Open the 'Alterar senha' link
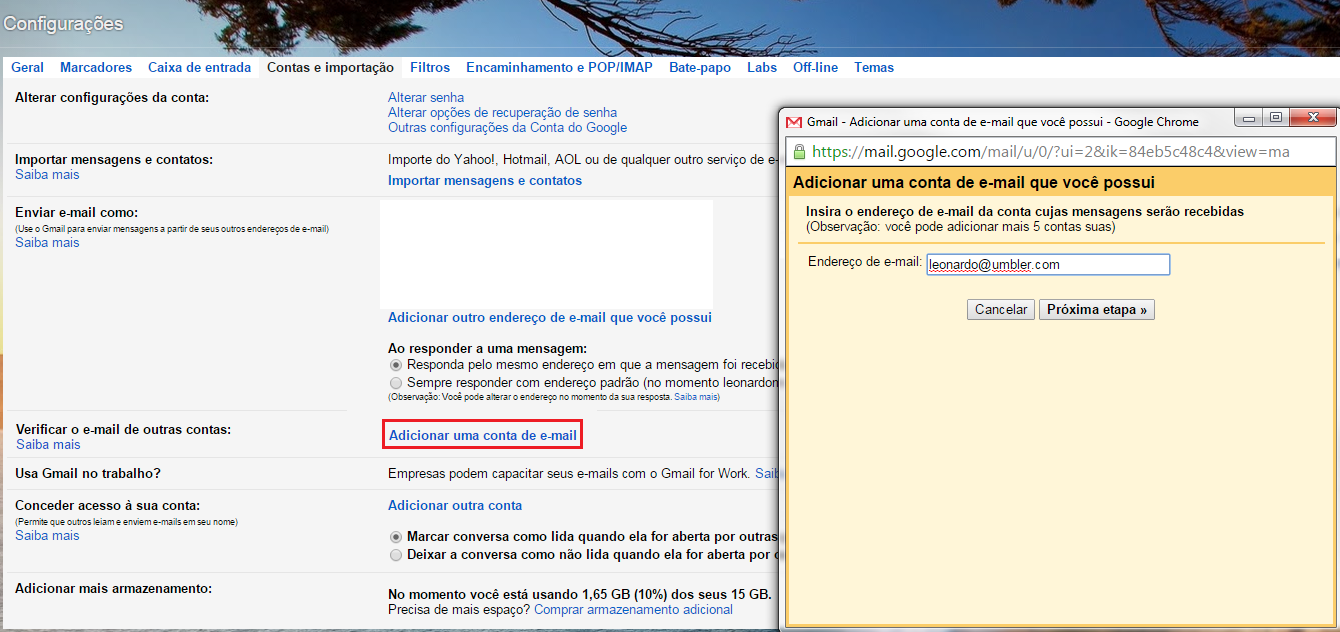 pos(424,97)
